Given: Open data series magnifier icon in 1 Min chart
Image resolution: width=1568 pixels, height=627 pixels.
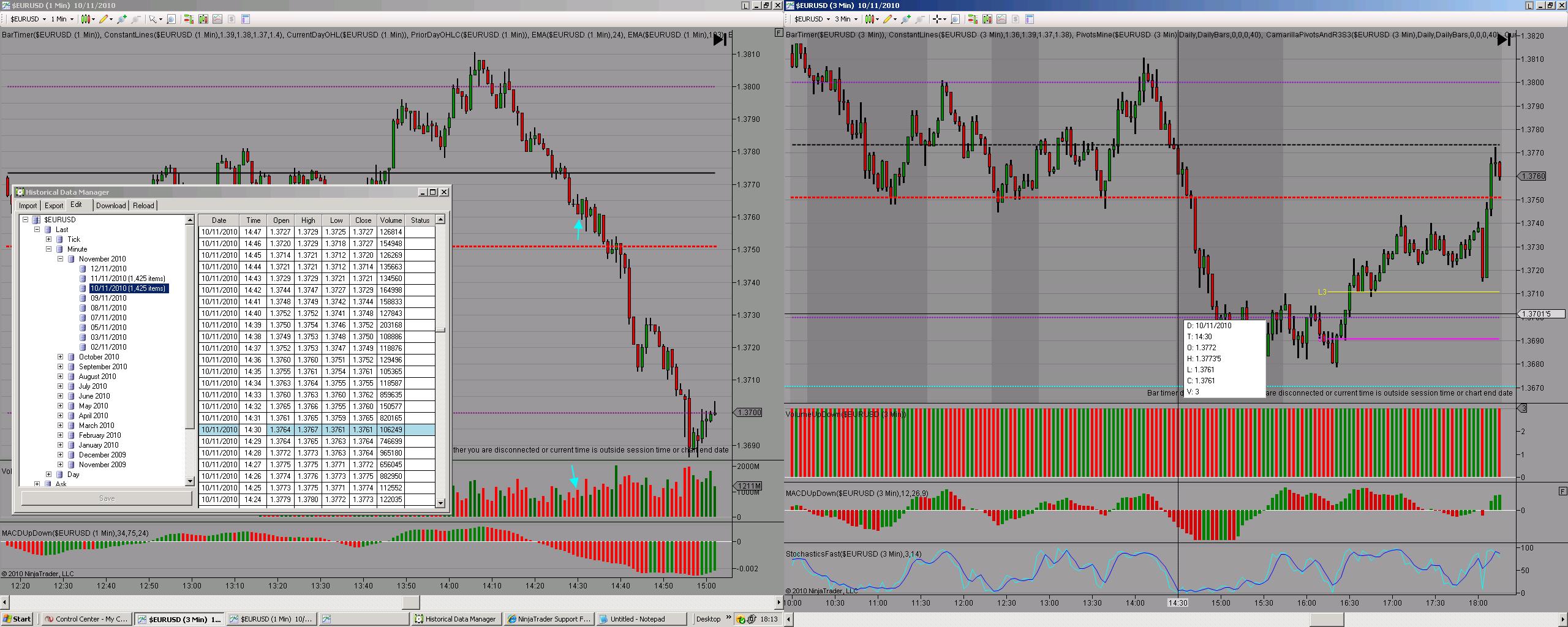Looking at the screenshot, I should pyautogui.click(x=171, y=20).
